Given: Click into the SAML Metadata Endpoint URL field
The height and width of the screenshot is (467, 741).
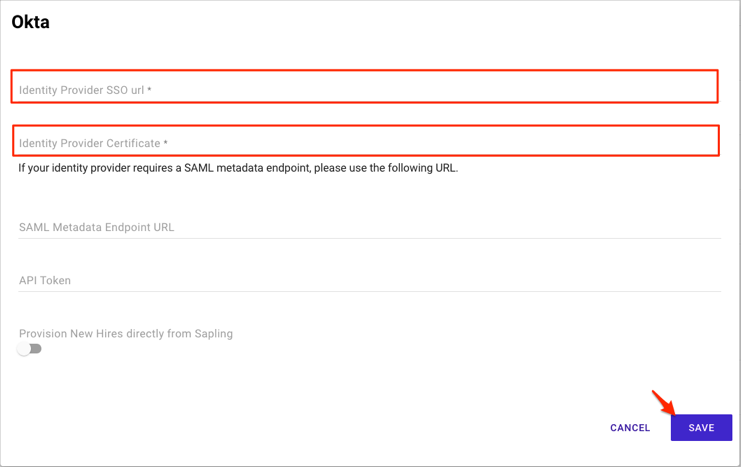Looking at the screenshot, I should coord(369,227).
